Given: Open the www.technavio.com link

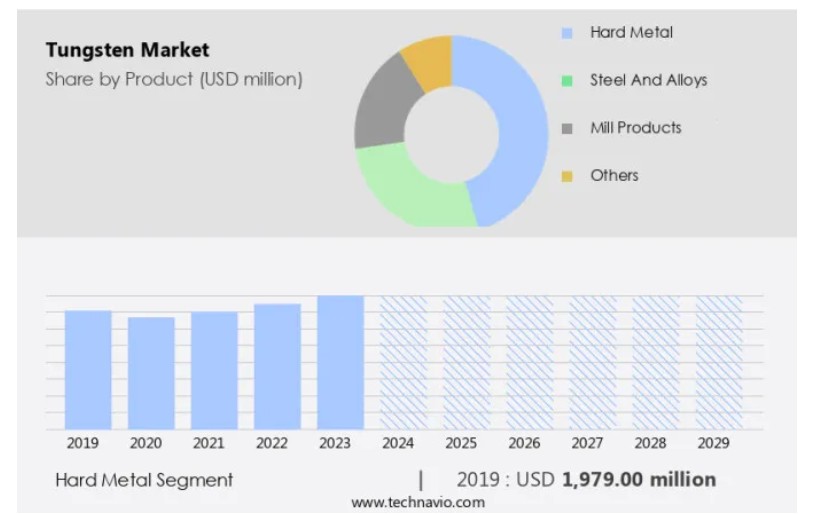Looking at the screenshot, I should (417, 502).
